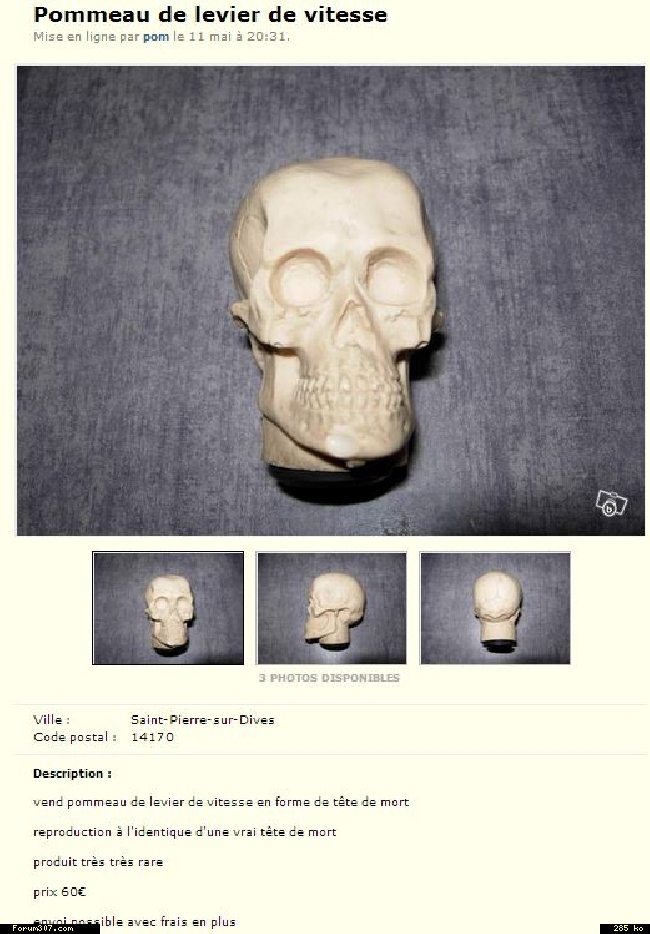Click the camera watermark icon on the main photo
The height and width of the screenshot is (934, 650).
click(x=611, y=503)
